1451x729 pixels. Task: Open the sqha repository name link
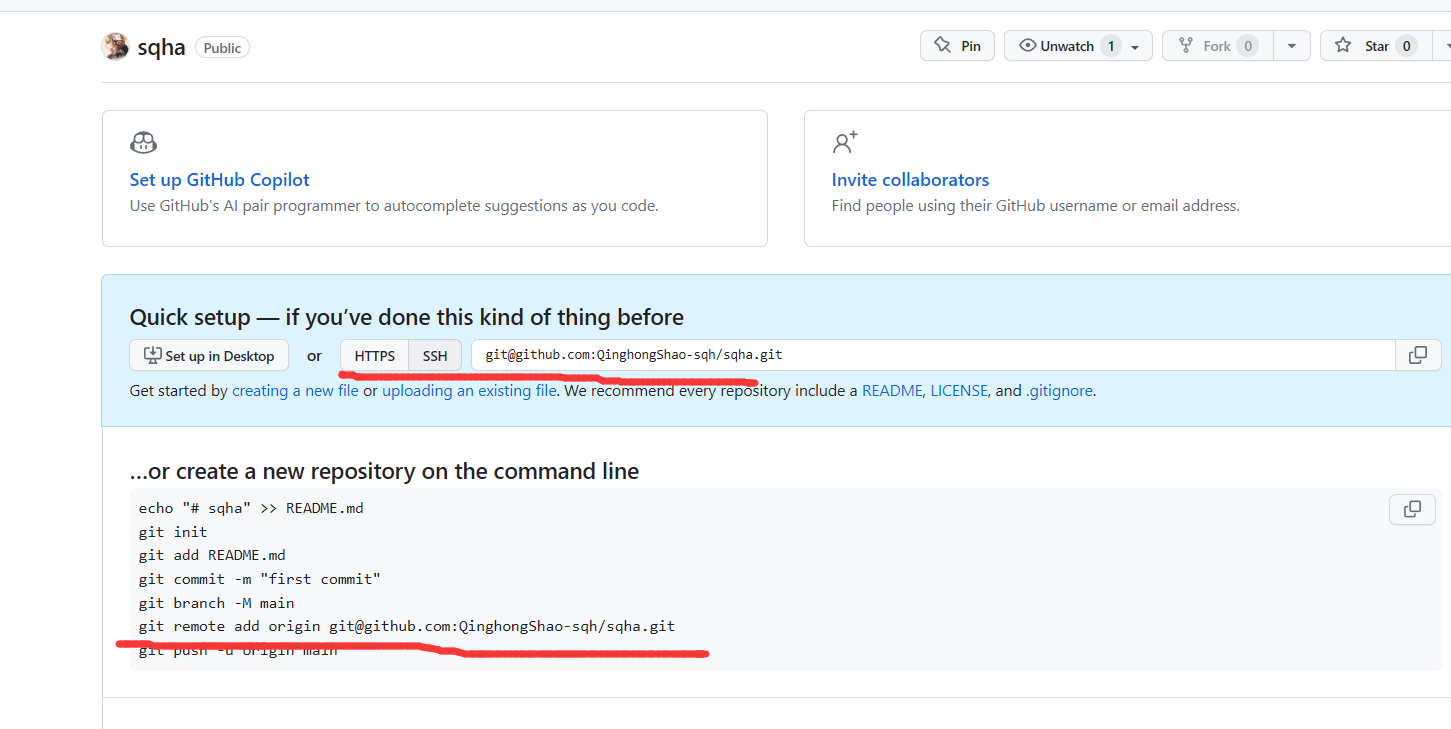(x=161, y=47)
